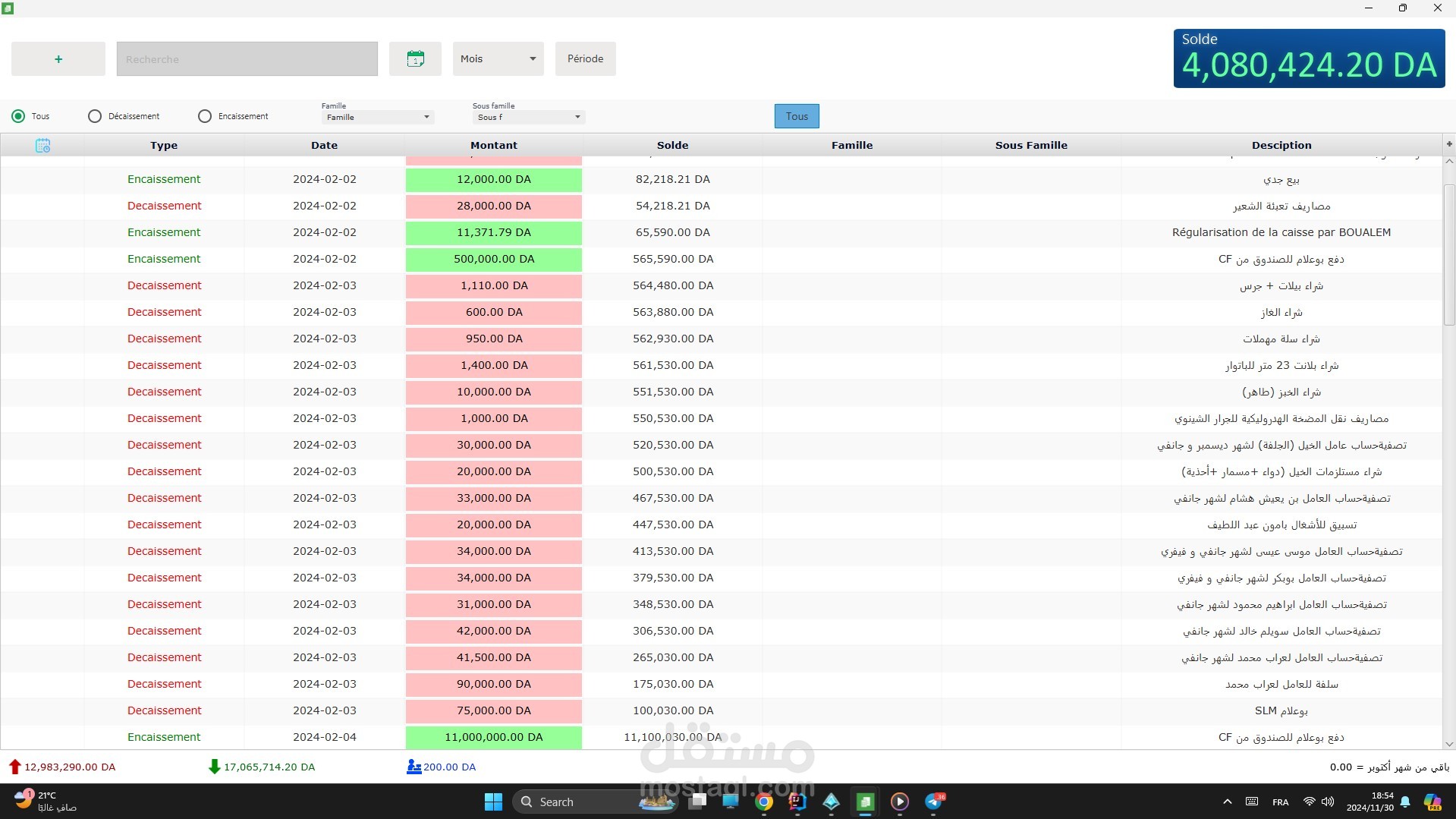Open the touch keyboard tray icon
This screenshot has height=819, width=1456.
[x=1252, y=802]
